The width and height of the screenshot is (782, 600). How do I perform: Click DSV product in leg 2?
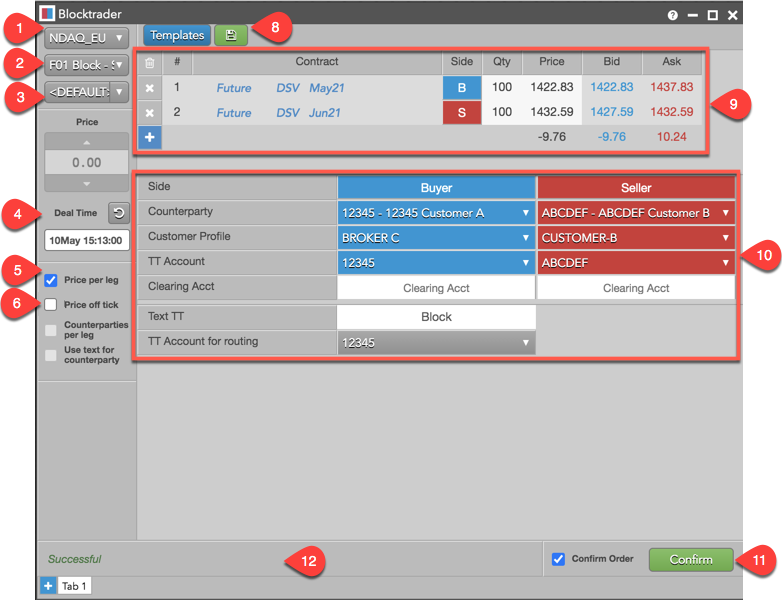(x=288, y=113)
